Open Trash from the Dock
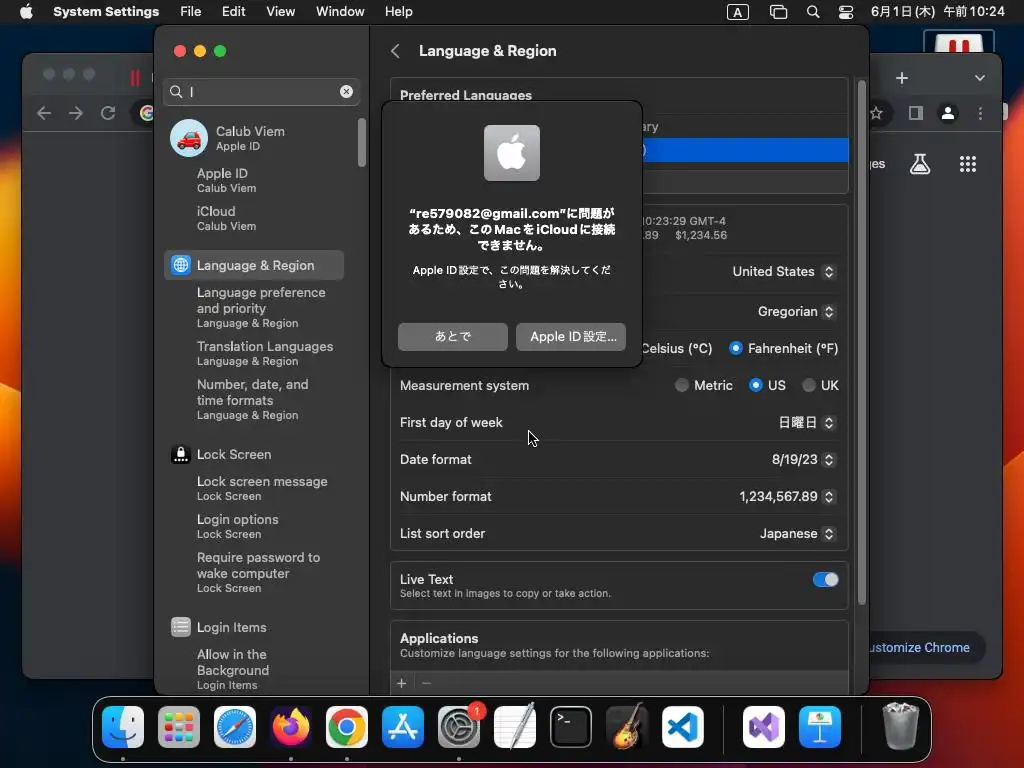 pyautogui.click(x=901, y=727)
